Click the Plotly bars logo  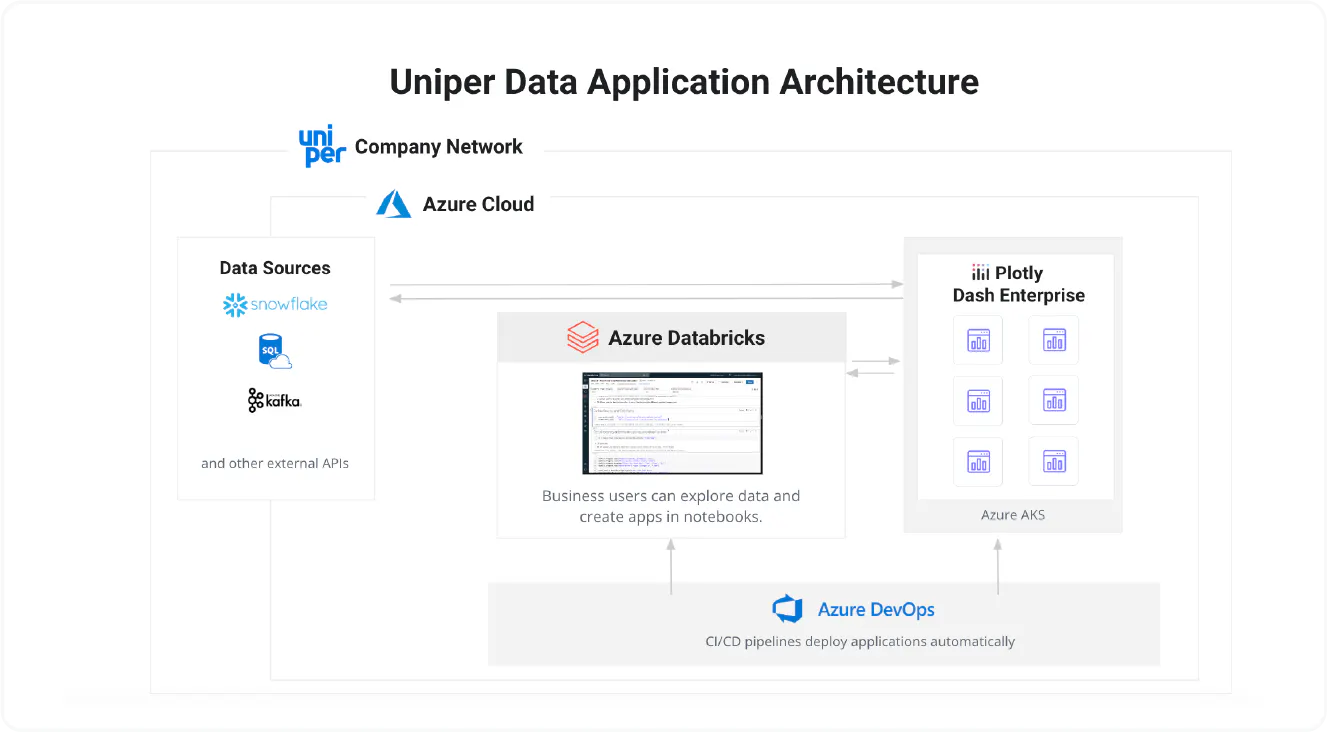pos(981,273)
